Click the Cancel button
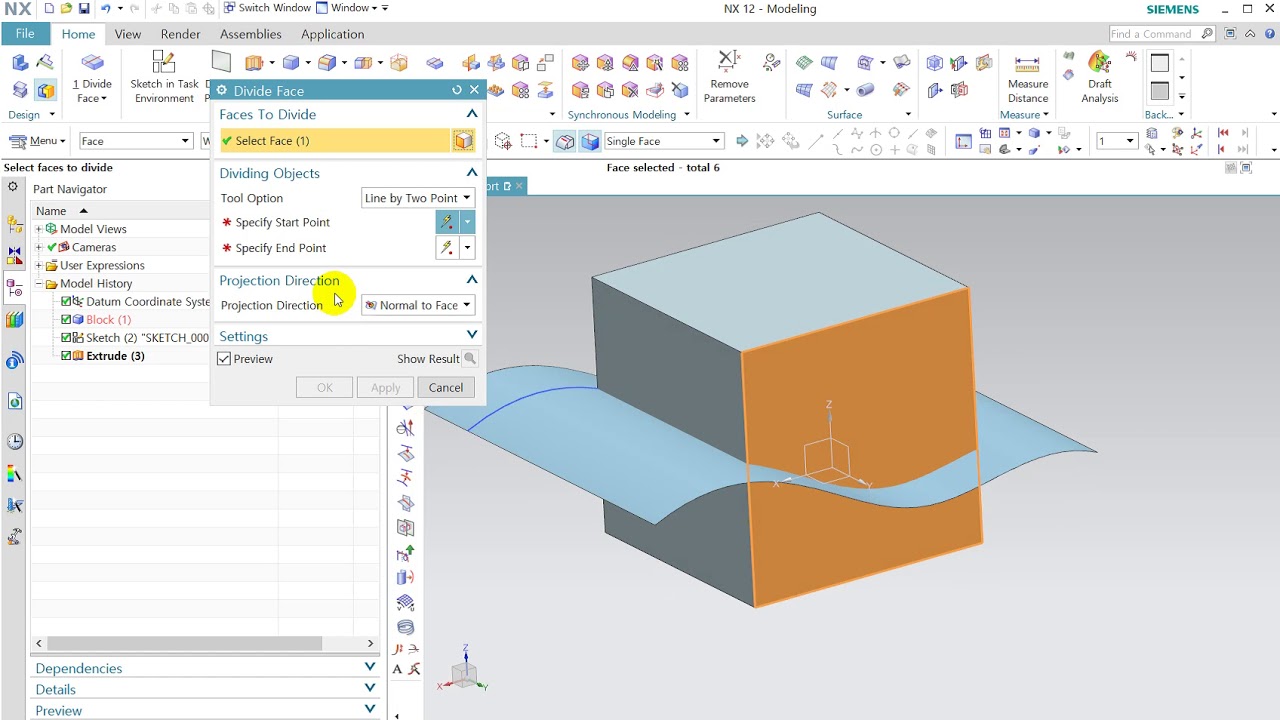This screenshot has height=720, width=1280. [446, 388]
